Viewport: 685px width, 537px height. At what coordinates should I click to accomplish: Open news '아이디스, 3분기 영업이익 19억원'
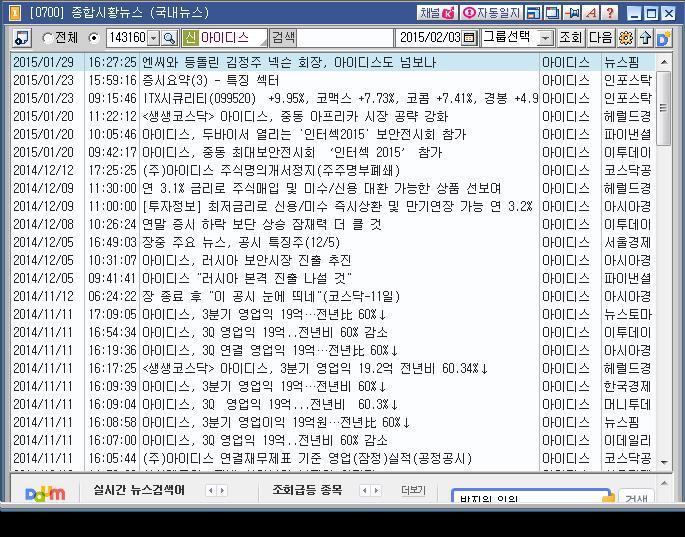(x=333, y=423)
